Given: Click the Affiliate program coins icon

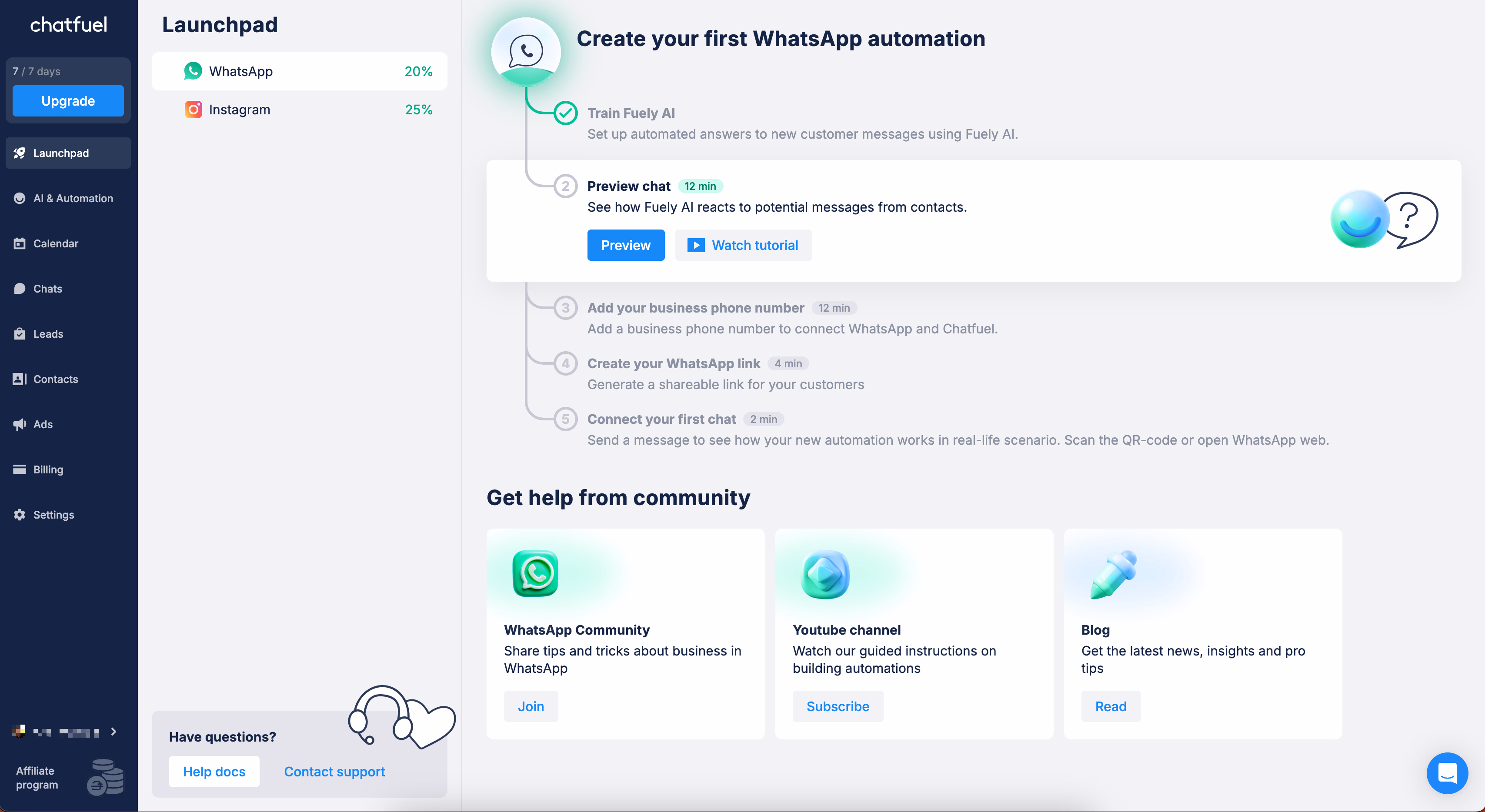Looking at the screenshot, I should tap(105, 777).
